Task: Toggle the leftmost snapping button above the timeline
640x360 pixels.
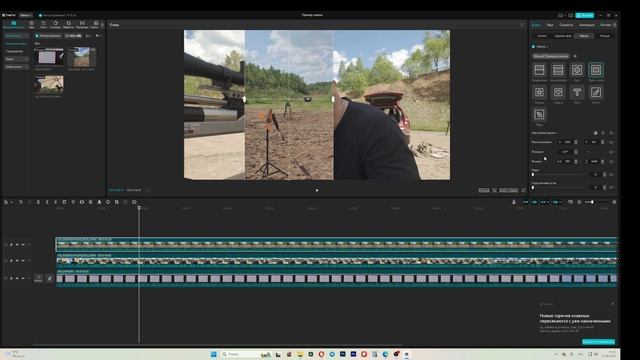Action: click(526, 202)
